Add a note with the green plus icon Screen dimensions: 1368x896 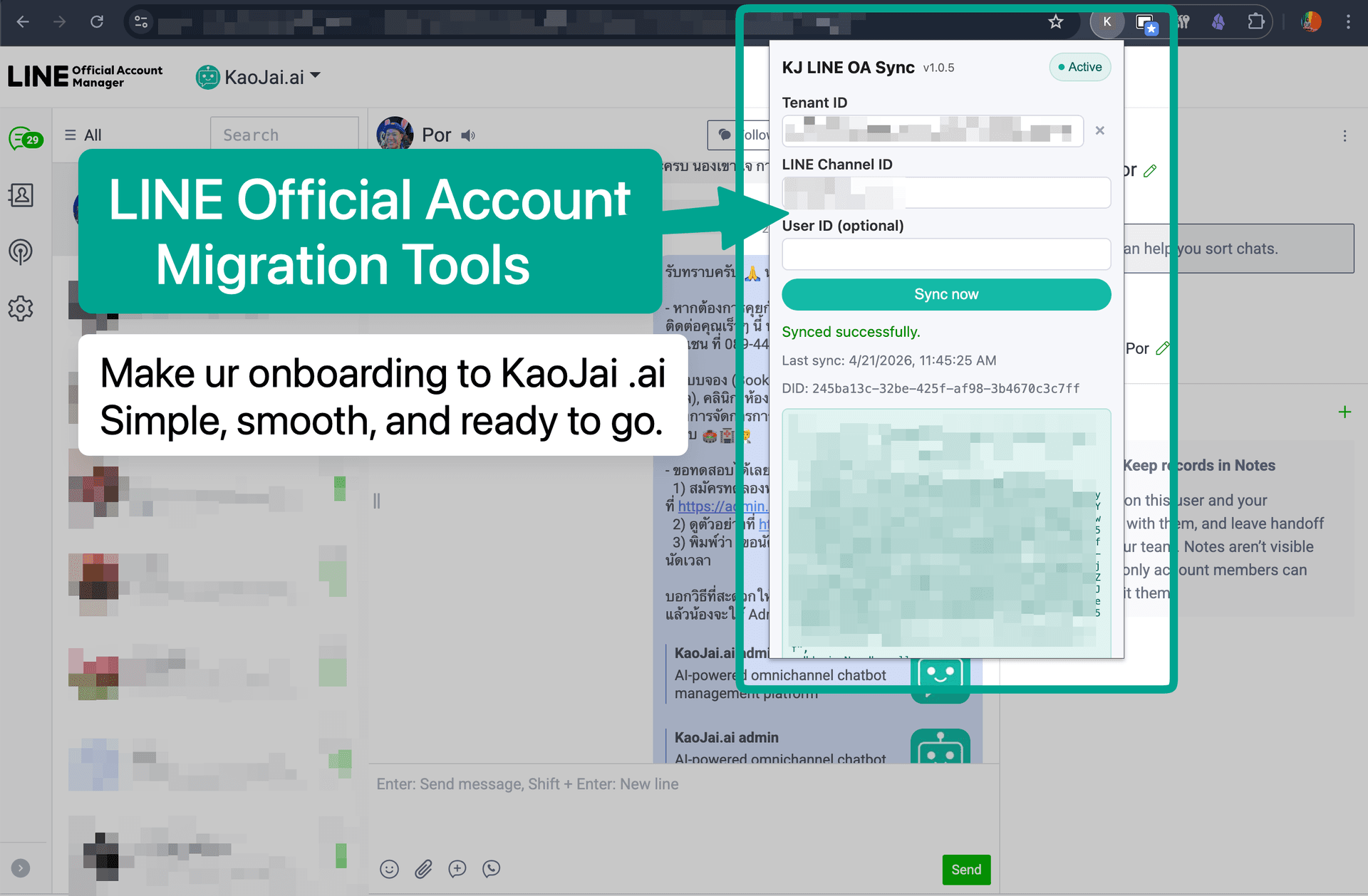click(1344, 412)
